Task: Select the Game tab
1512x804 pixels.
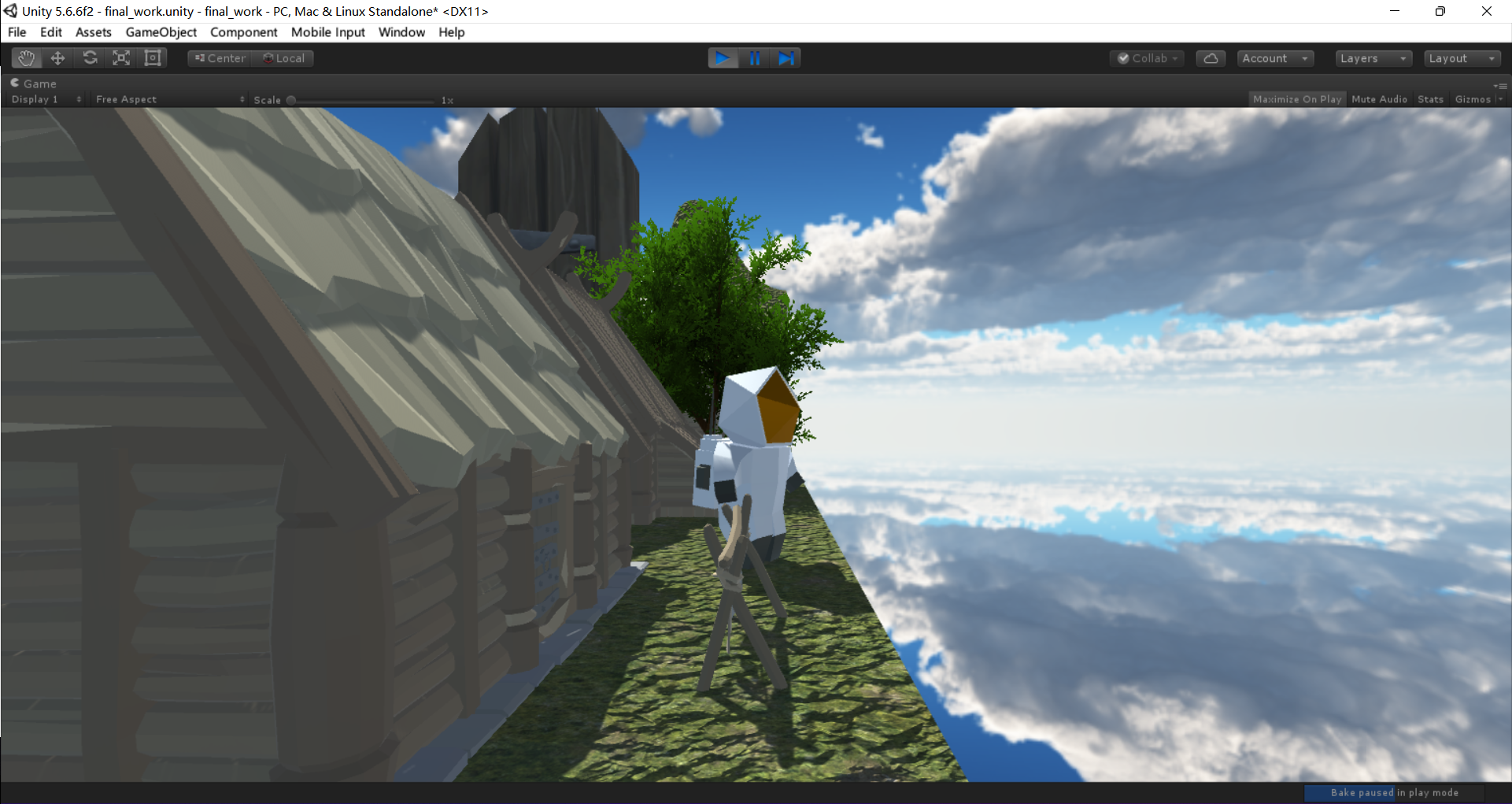Action: pyautogui.click(x=33, y=83)
